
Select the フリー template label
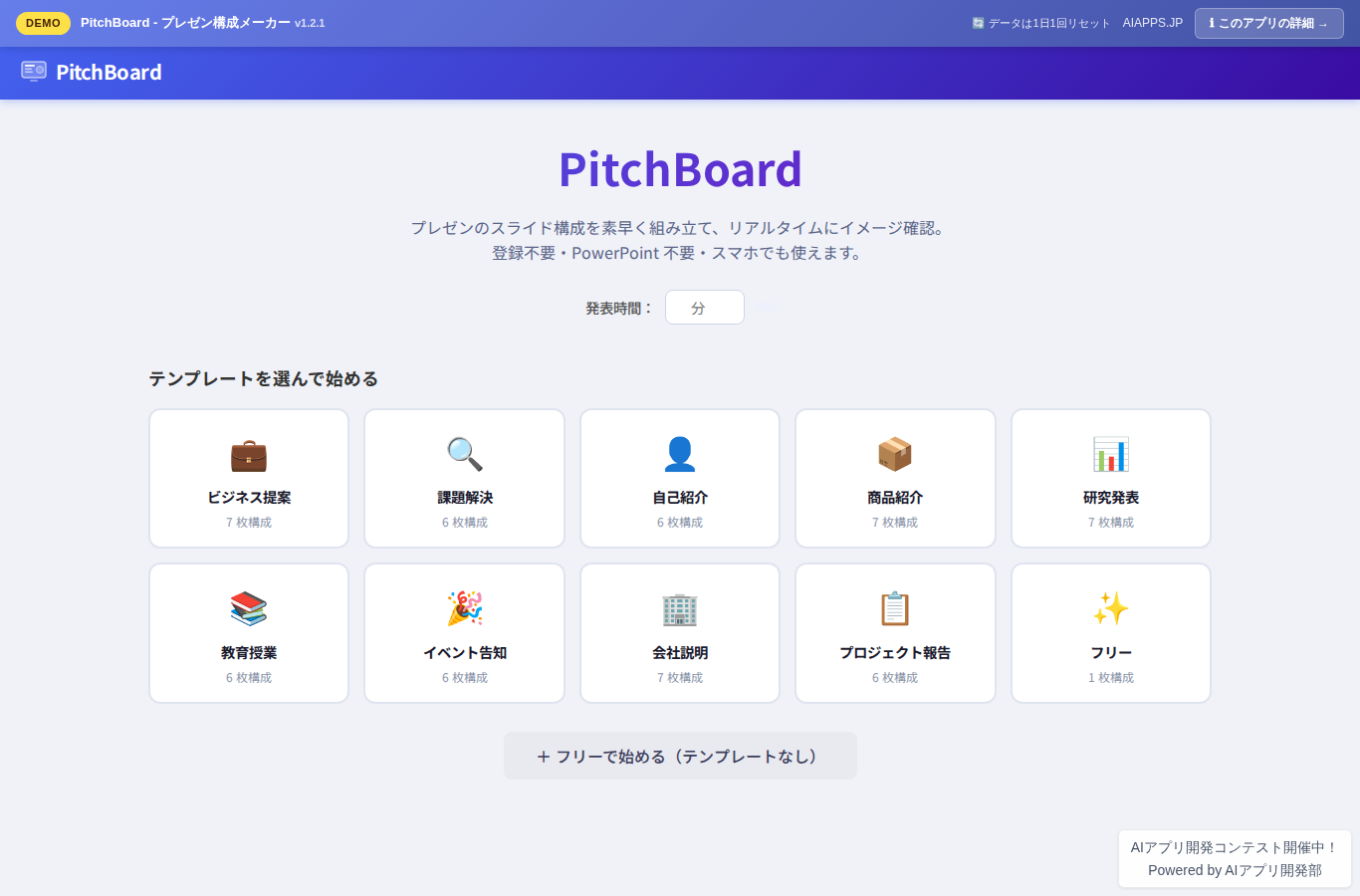tap(1111, 653)
